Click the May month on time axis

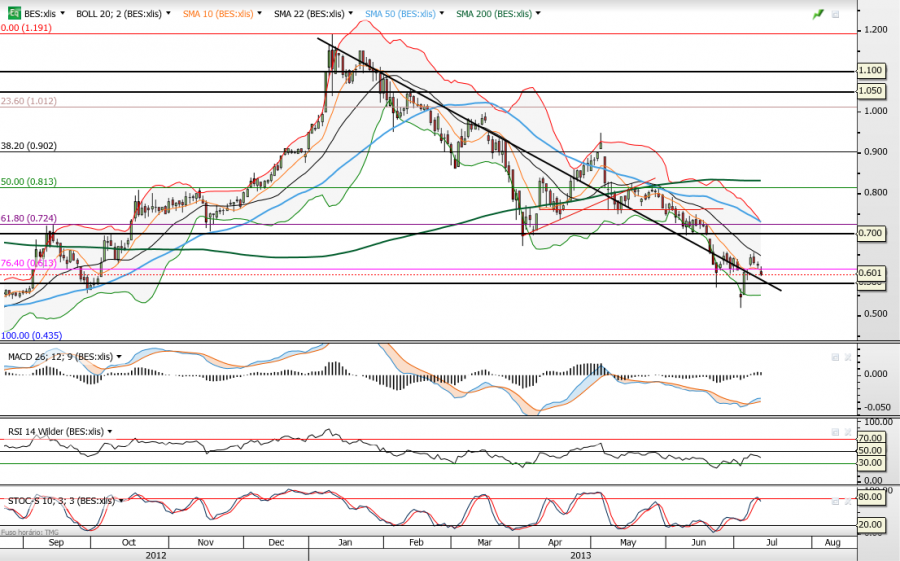click(x=628, y=542)
